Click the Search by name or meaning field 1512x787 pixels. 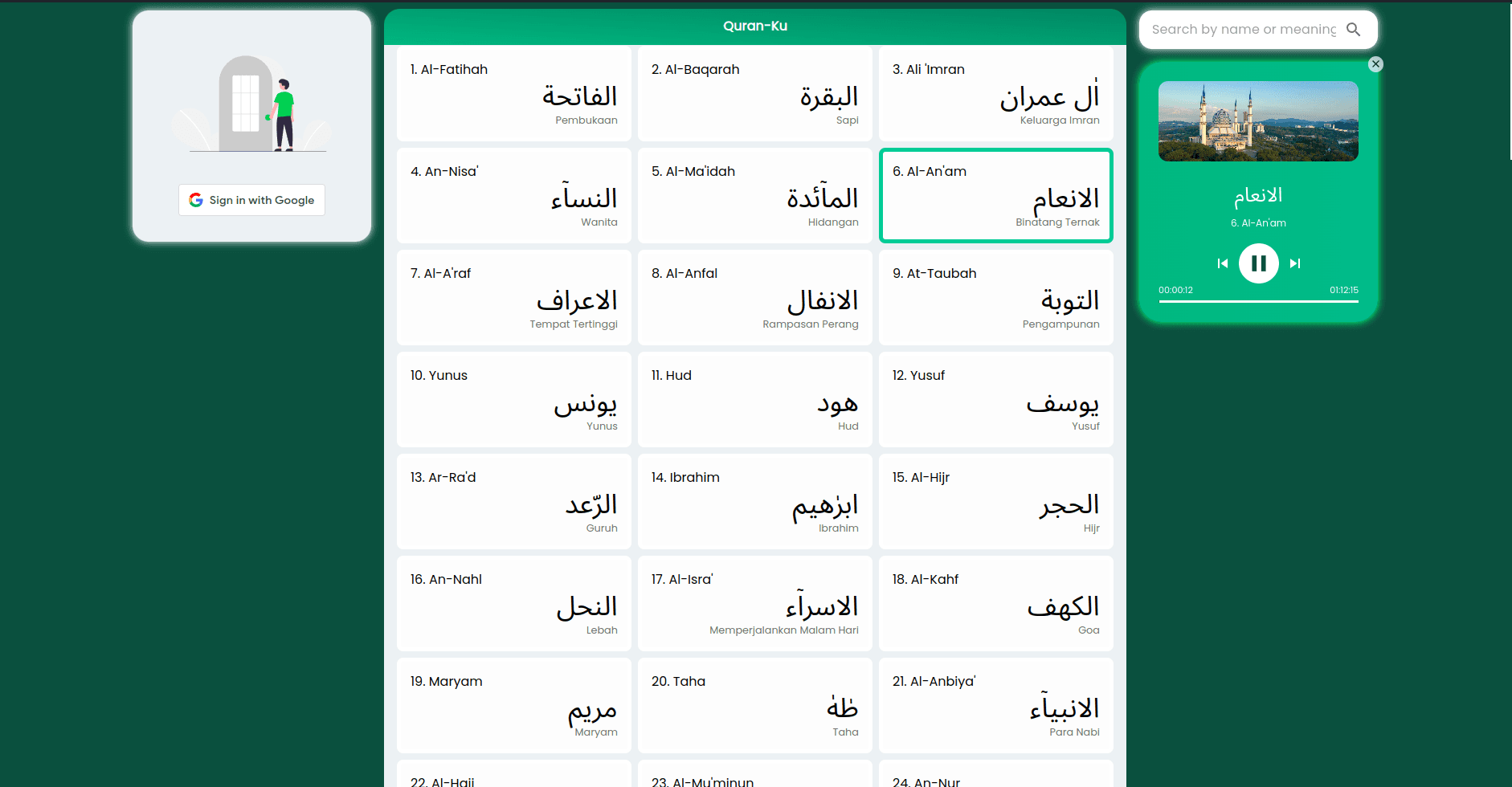click(x=1244, y=30)
